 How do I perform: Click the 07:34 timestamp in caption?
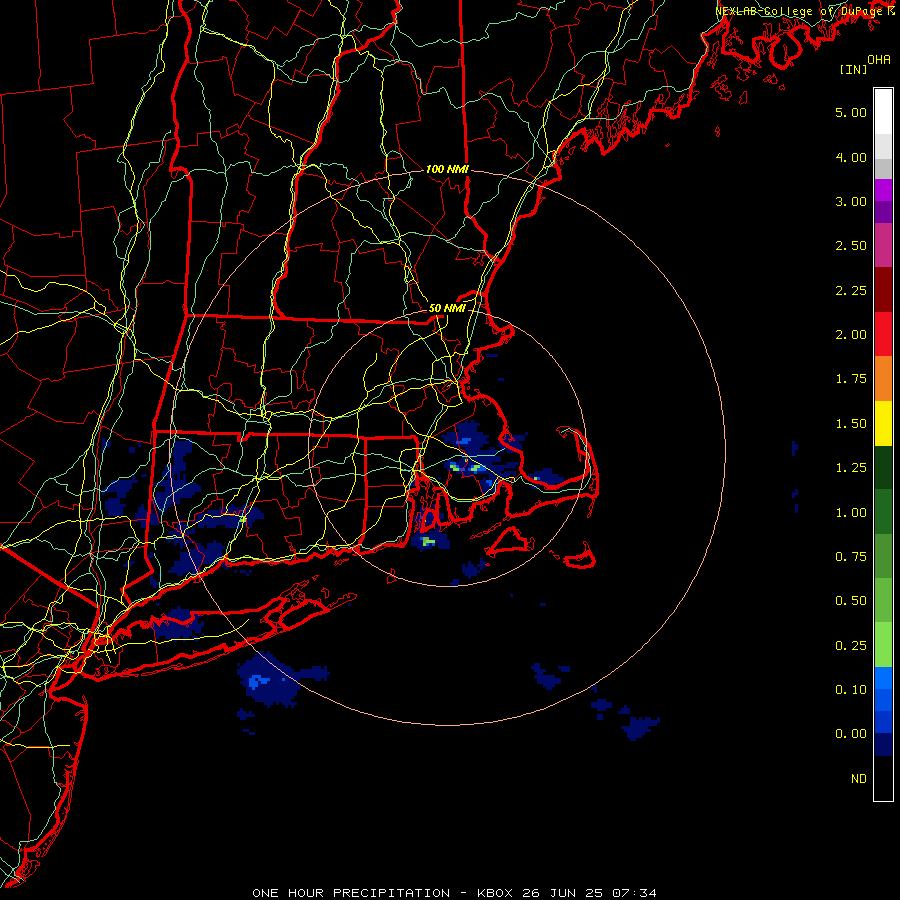pos(634,893)
